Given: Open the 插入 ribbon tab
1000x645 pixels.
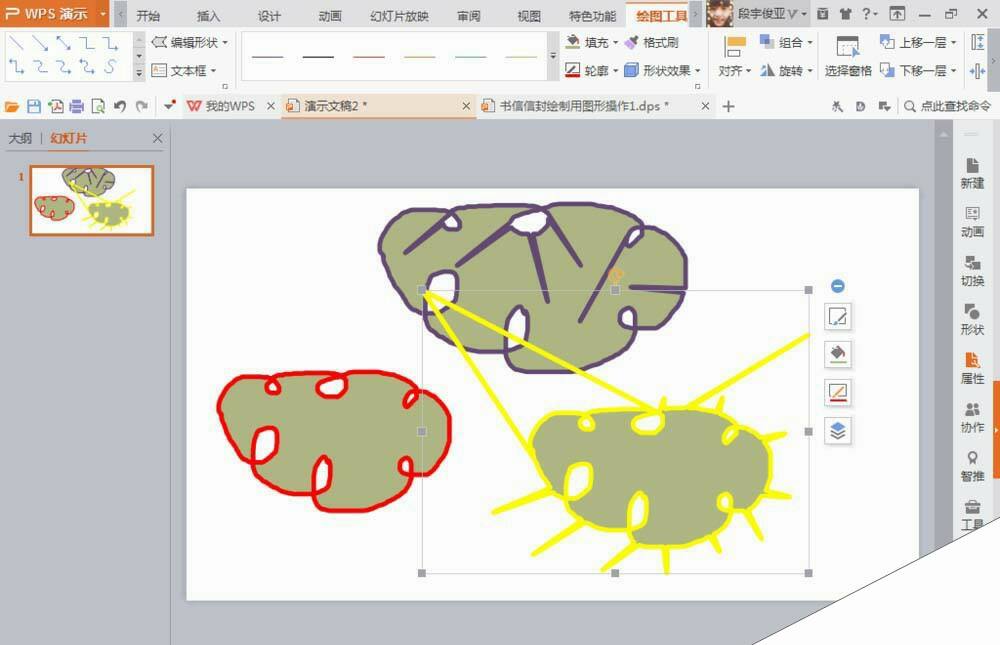Looking at the screenshot, I should pyautogui.click(x=208, y=16).
